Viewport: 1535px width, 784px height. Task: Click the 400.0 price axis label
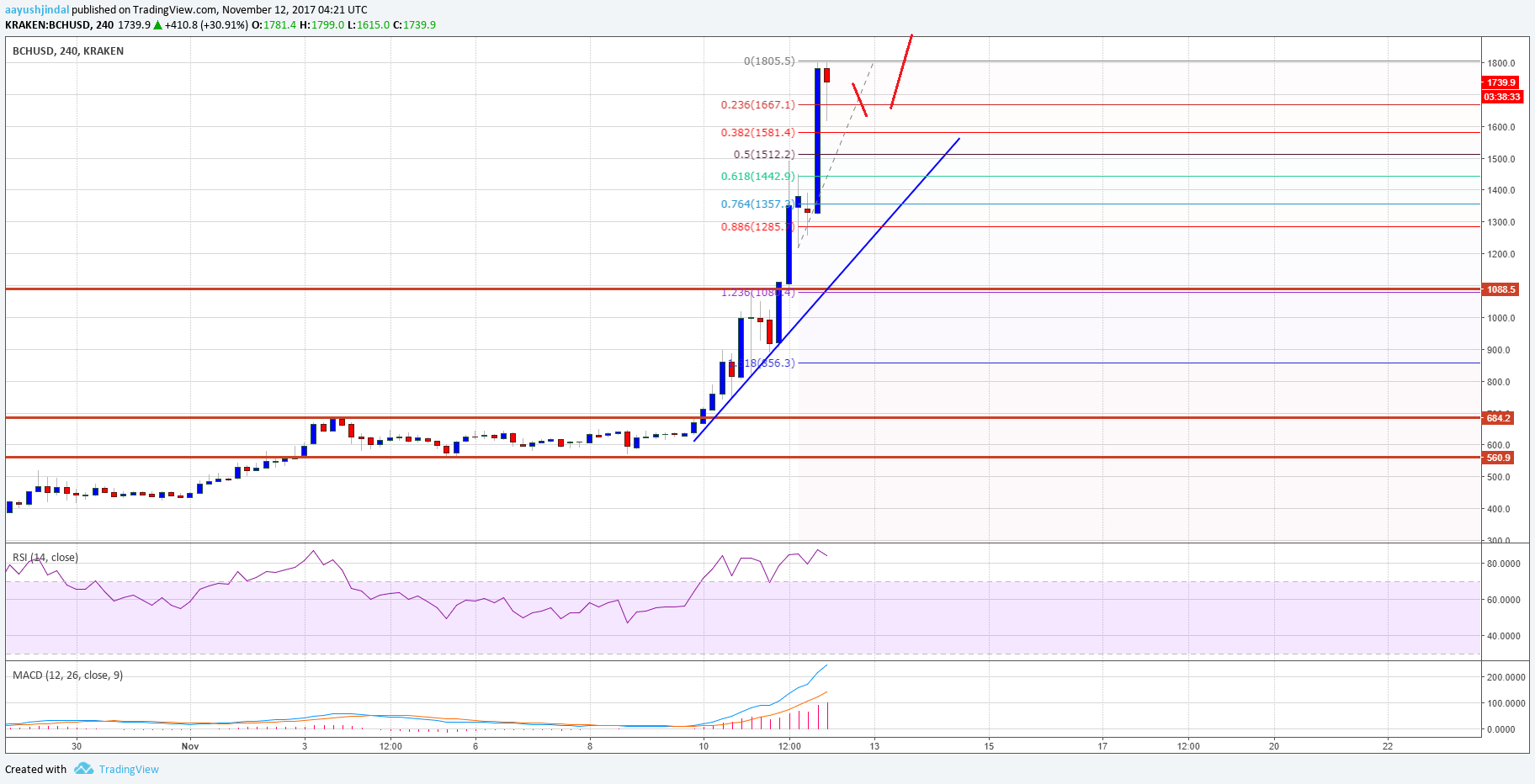click(1500, 509)
